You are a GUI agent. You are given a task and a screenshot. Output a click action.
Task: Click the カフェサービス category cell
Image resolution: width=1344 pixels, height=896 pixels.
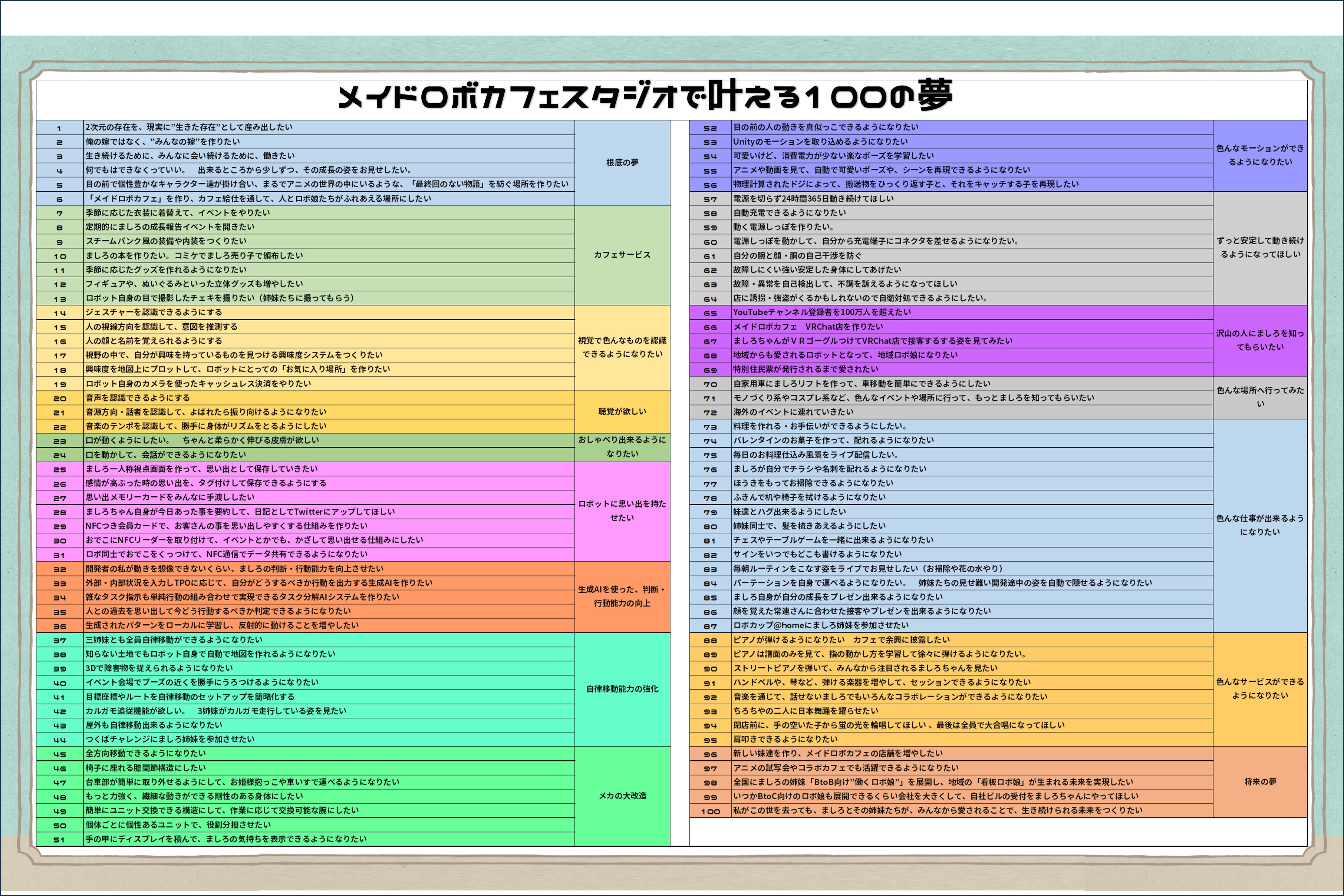tap(622, 255)
